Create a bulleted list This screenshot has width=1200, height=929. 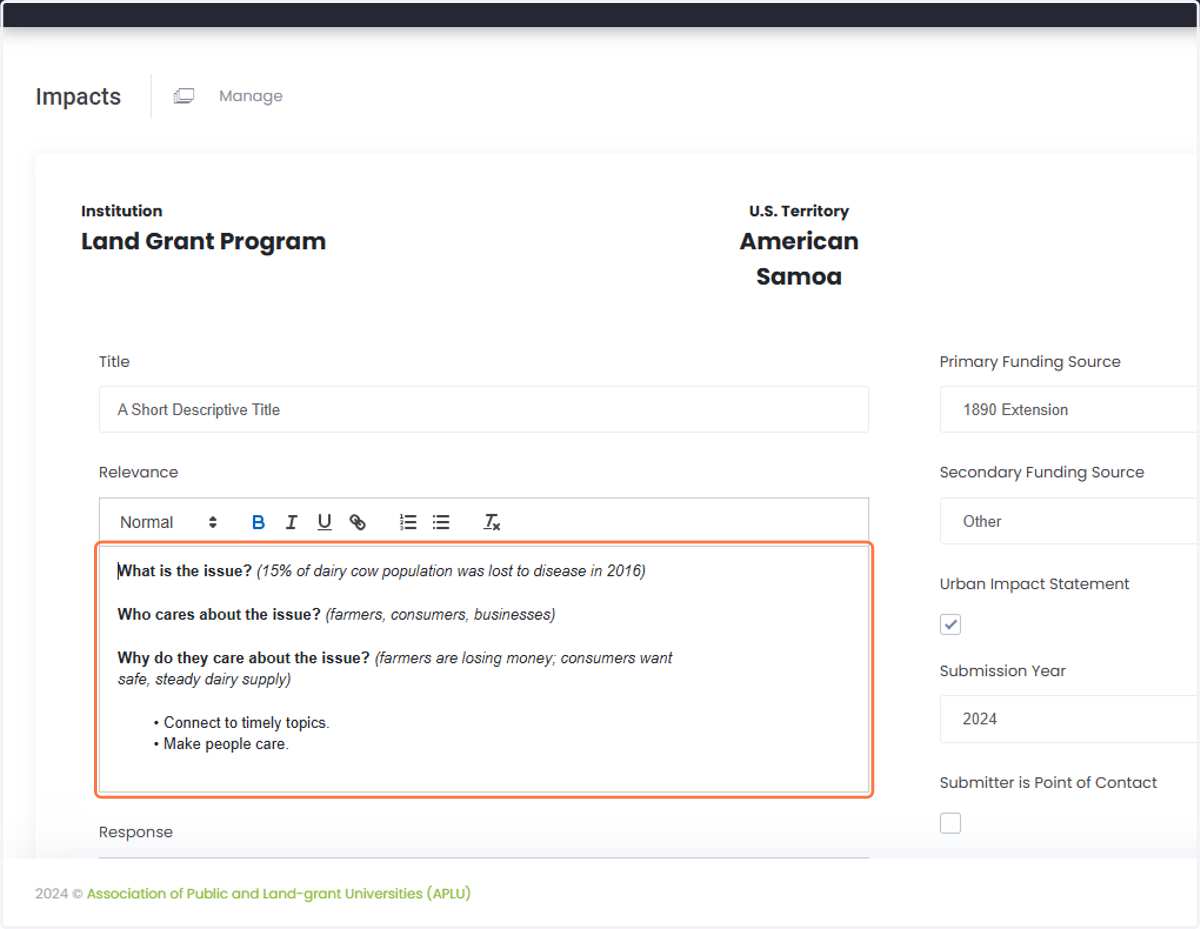coord(441,522)
